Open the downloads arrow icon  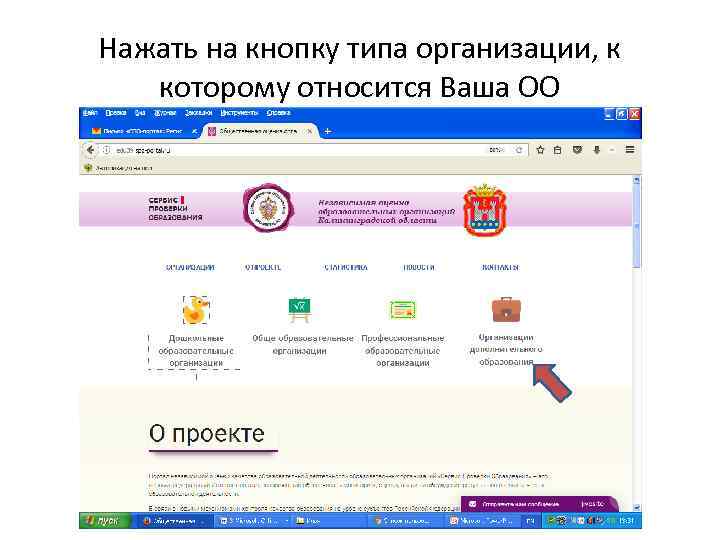click(597, 150)
